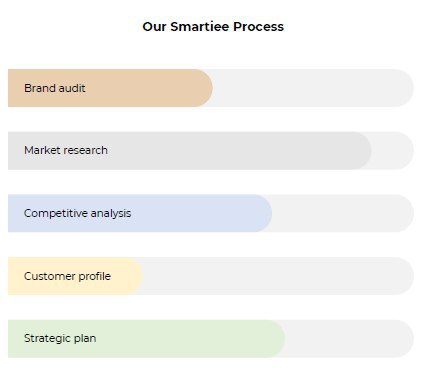Click the unfilled part of Strategic plan bar
Image resolution: width=442 pixels, height=374 pixels.
click(349, 339)
